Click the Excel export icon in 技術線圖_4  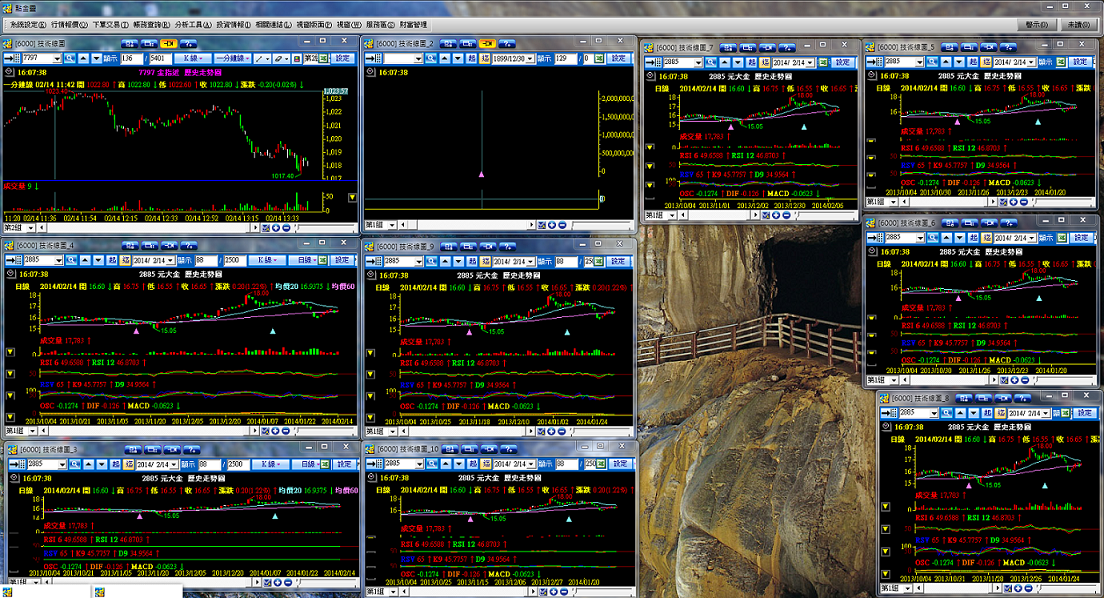pos(322,260)
